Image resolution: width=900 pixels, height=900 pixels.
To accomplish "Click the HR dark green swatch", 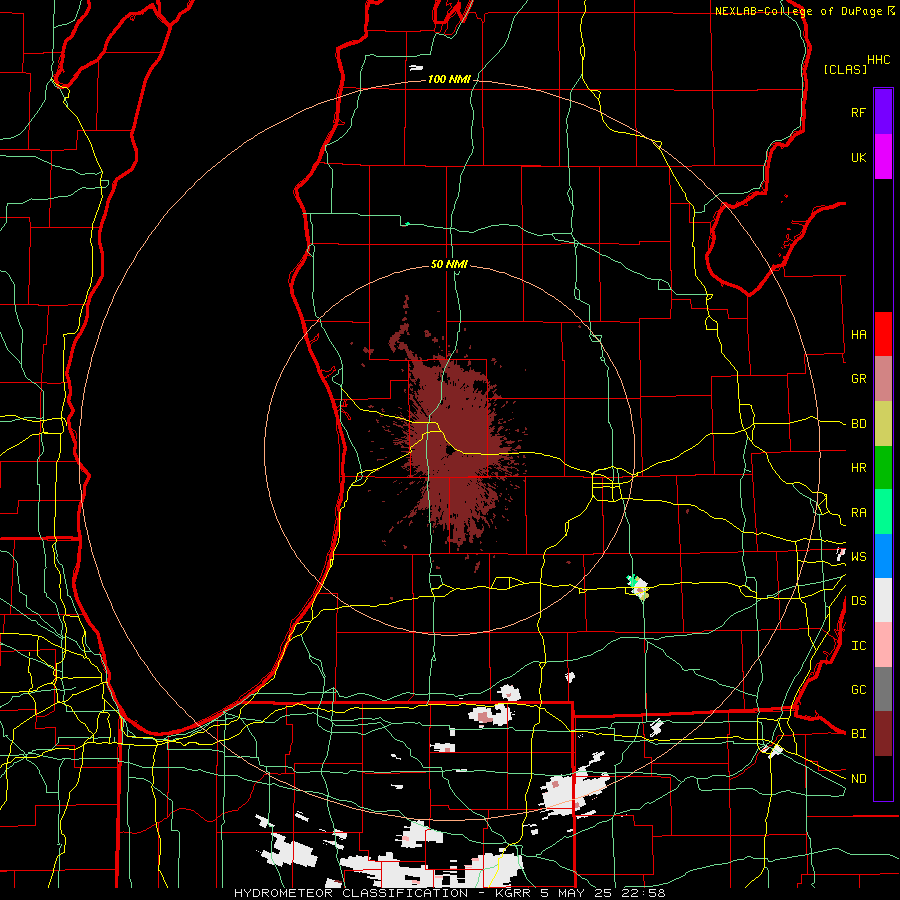I will (x=883, y=468).
